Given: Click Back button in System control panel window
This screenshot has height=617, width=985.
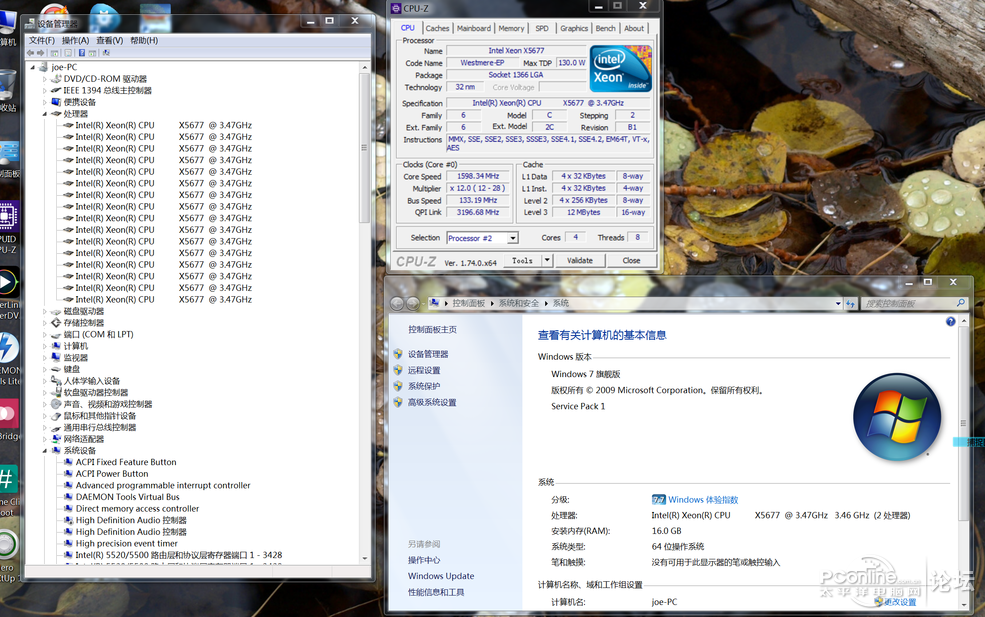Looking at the screenshot, I should coord(396,303).
